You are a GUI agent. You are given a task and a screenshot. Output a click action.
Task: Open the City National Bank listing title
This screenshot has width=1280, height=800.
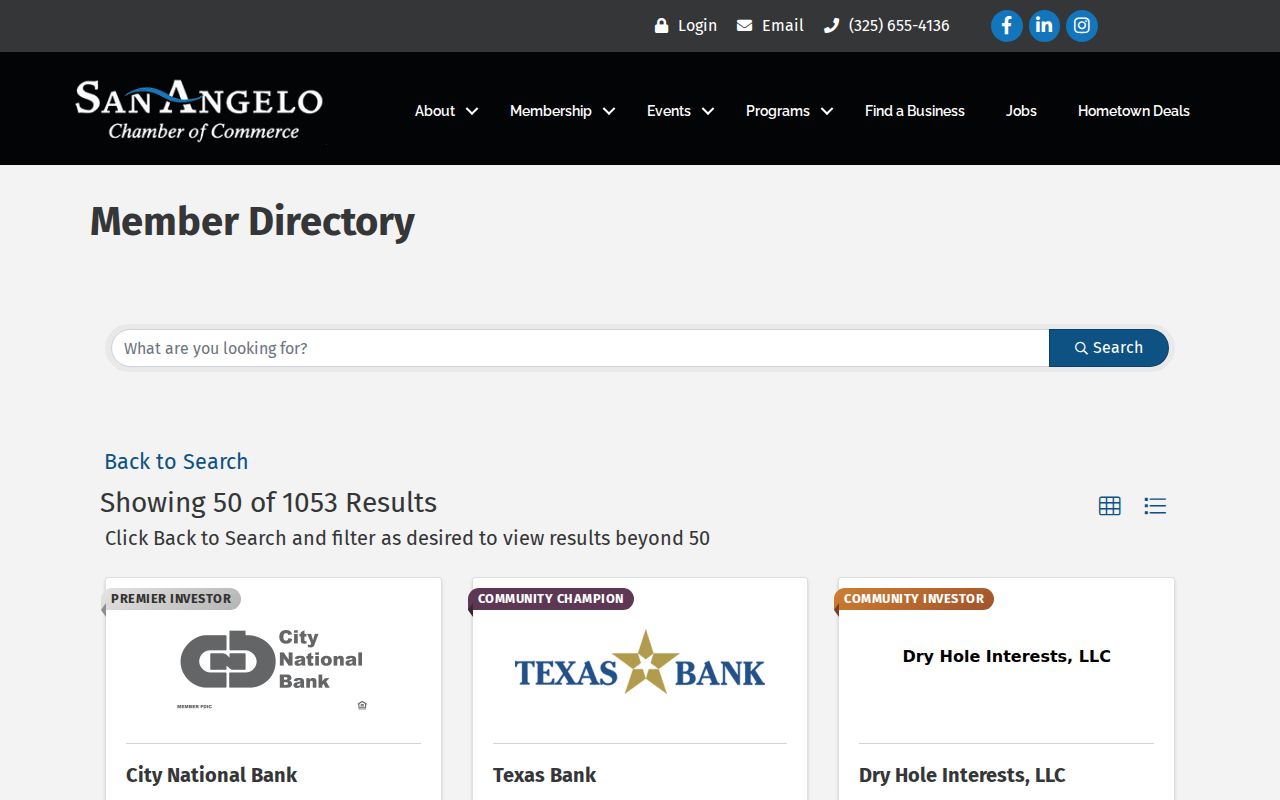tap(212, 775)
